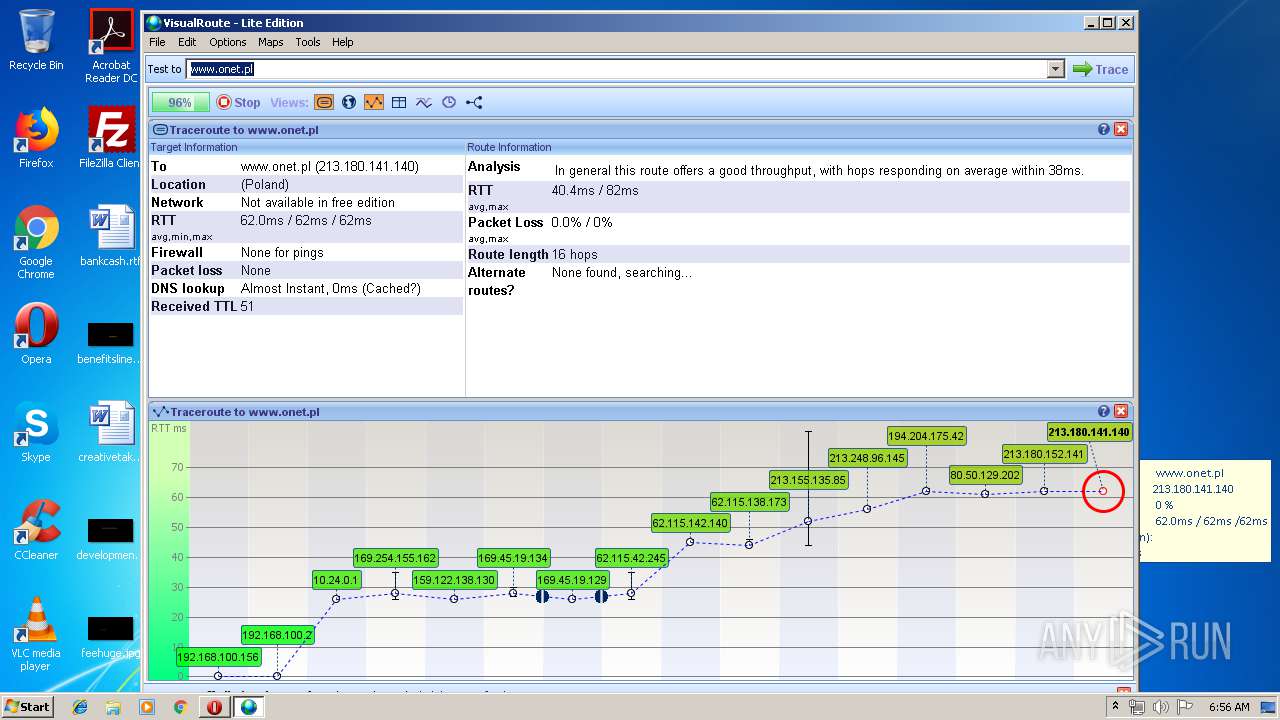Click the 62.115.142.140 hop label
This screenshot has width=1280, height=720.
tap(690, 522)
